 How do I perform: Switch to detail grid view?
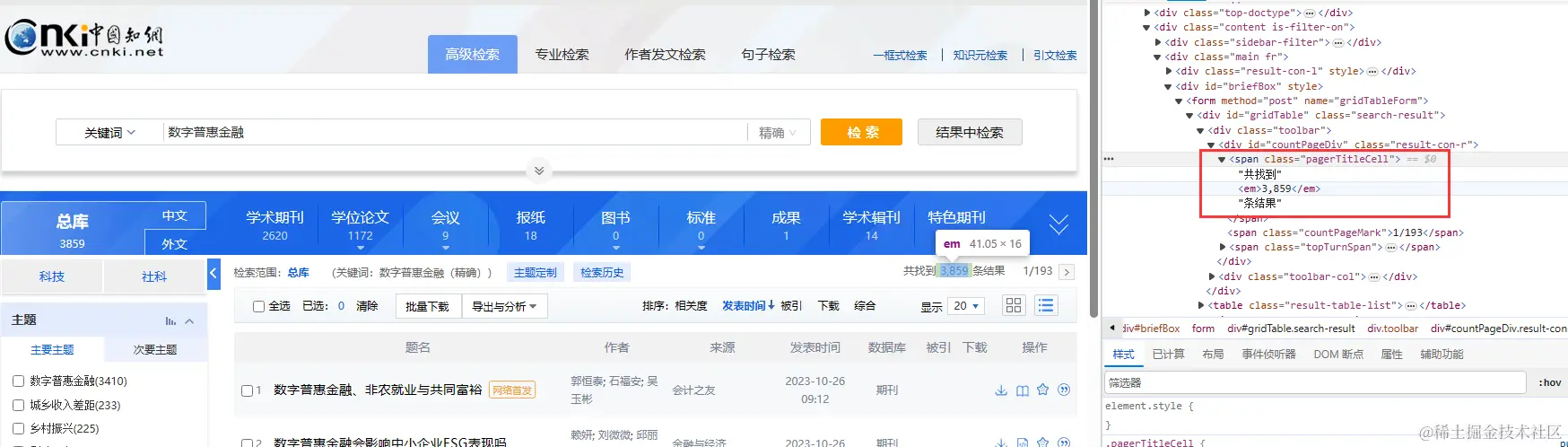coord(1014,306)
